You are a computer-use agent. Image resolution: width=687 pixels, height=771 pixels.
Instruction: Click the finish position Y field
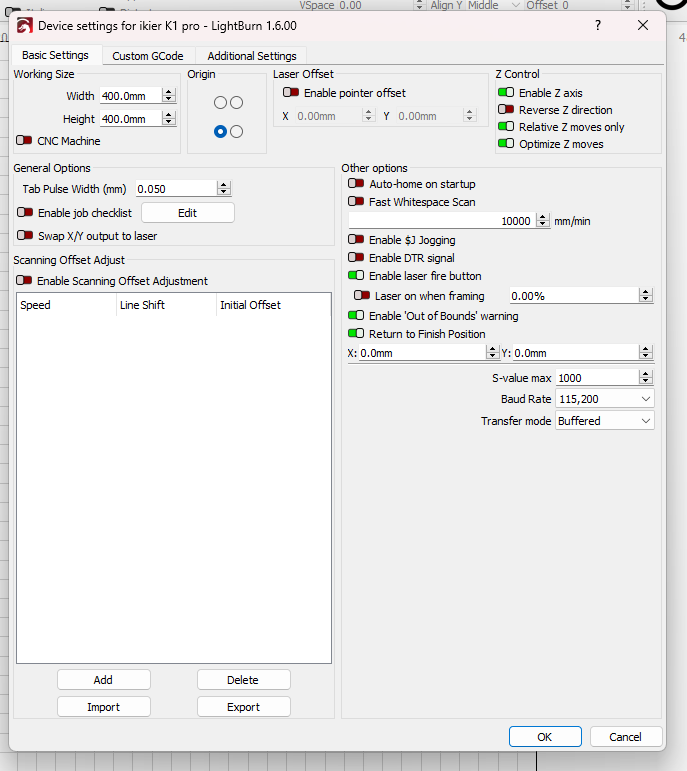click(576, 353)
